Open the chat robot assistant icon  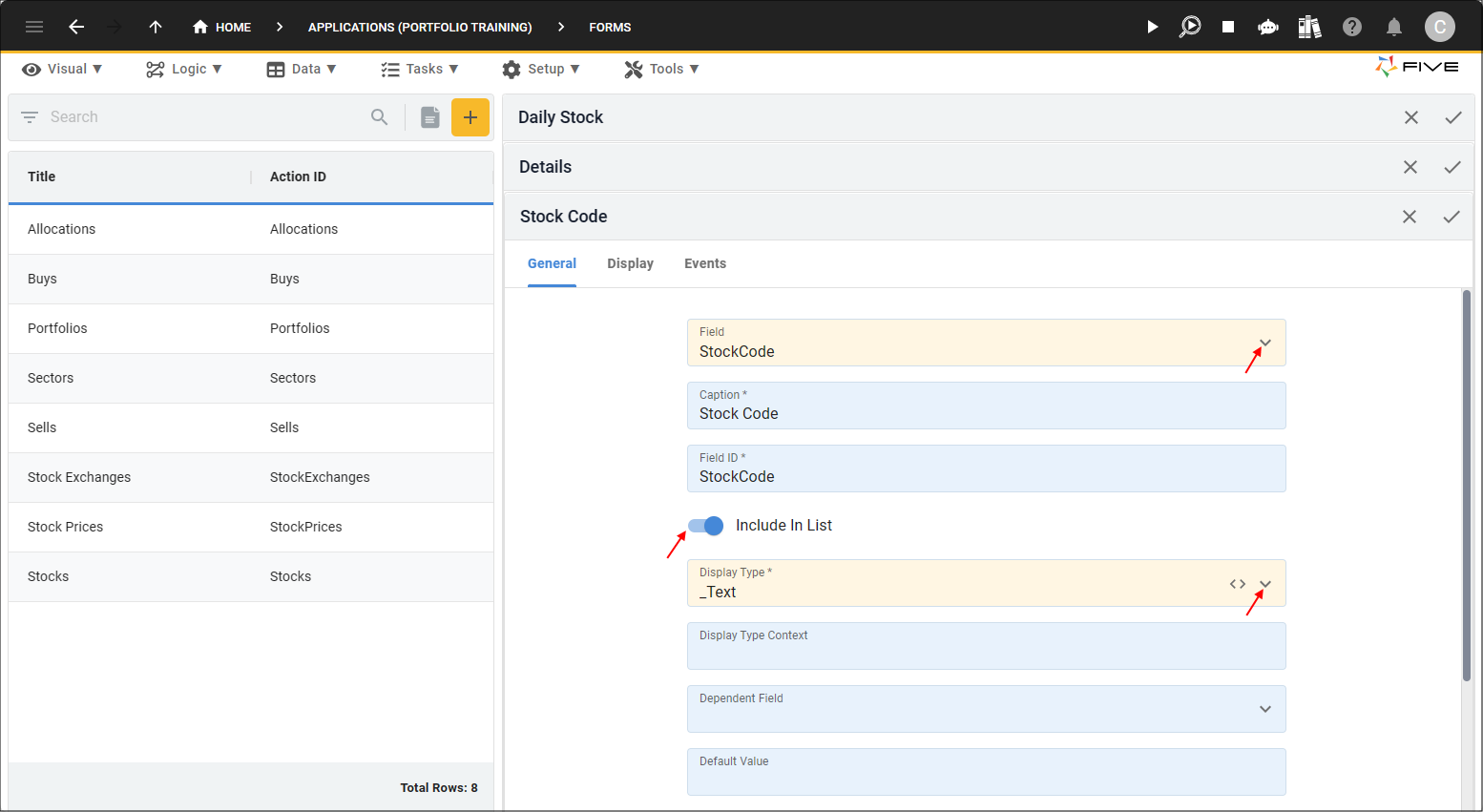click(1268, 27)
